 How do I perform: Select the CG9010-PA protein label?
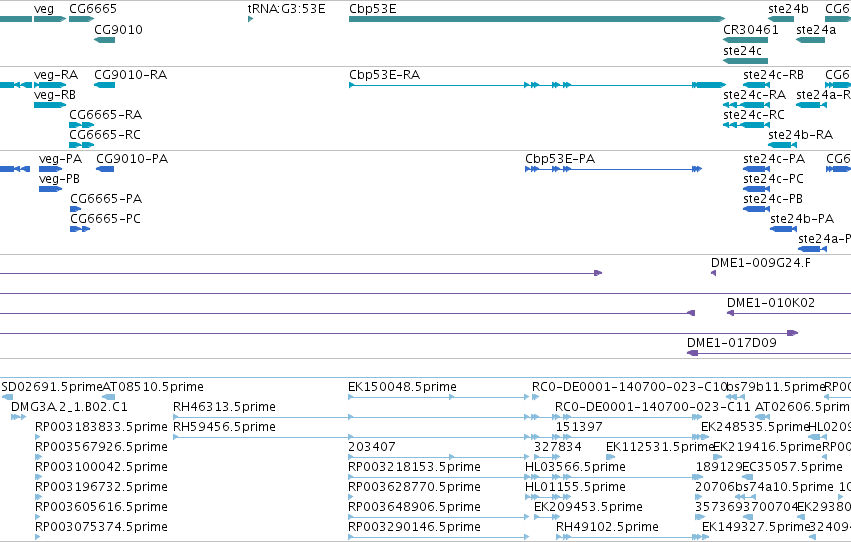pos(132,159)
